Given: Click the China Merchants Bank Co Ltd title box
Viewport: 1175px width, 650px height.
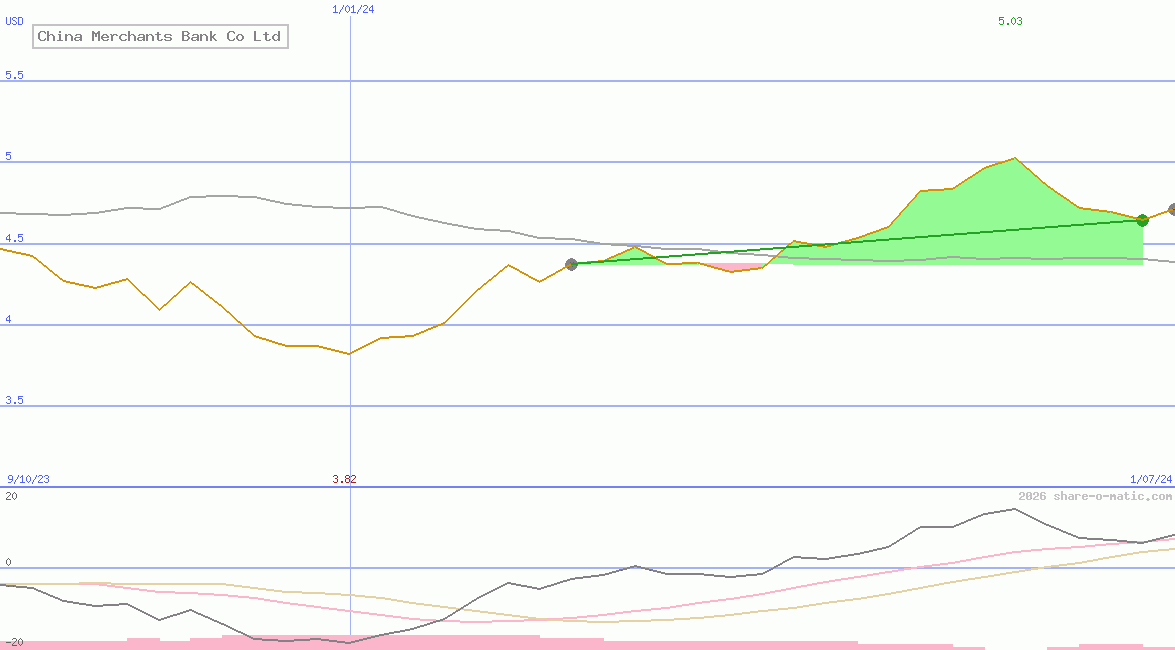Looking at the screenshot, I should 160,36.
